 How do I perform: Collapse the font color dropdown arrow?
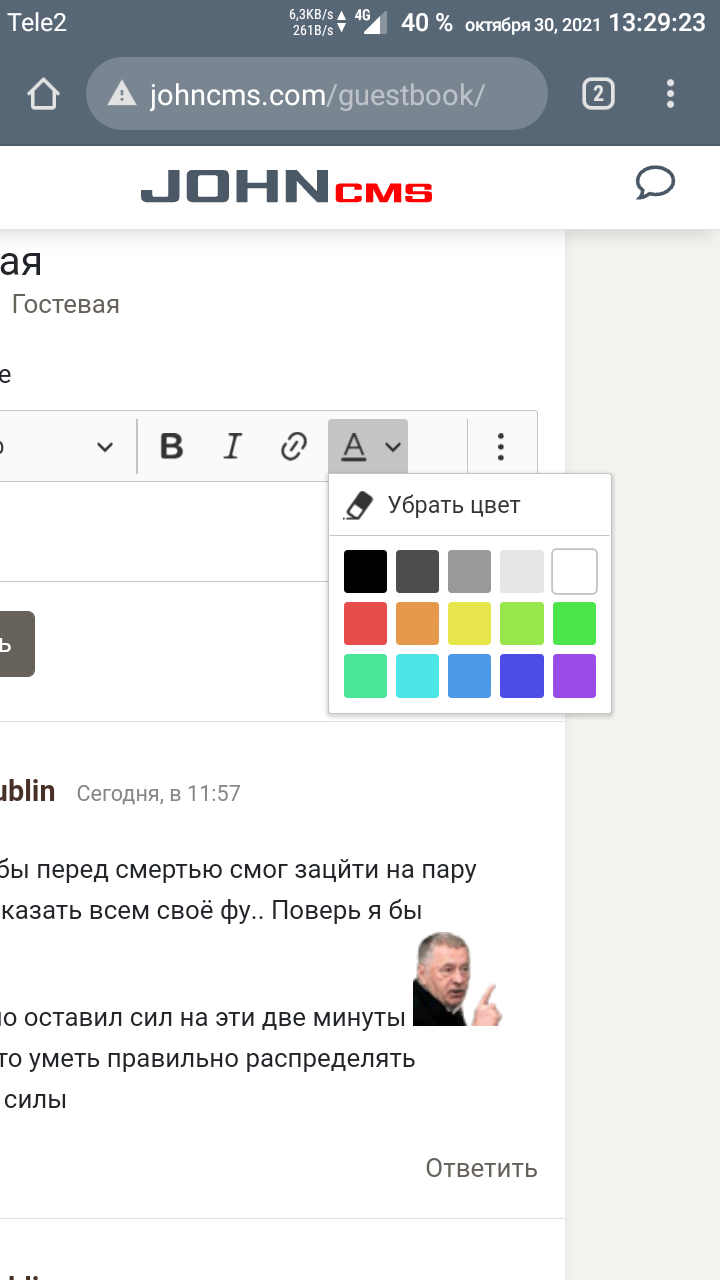coord(393,447)
